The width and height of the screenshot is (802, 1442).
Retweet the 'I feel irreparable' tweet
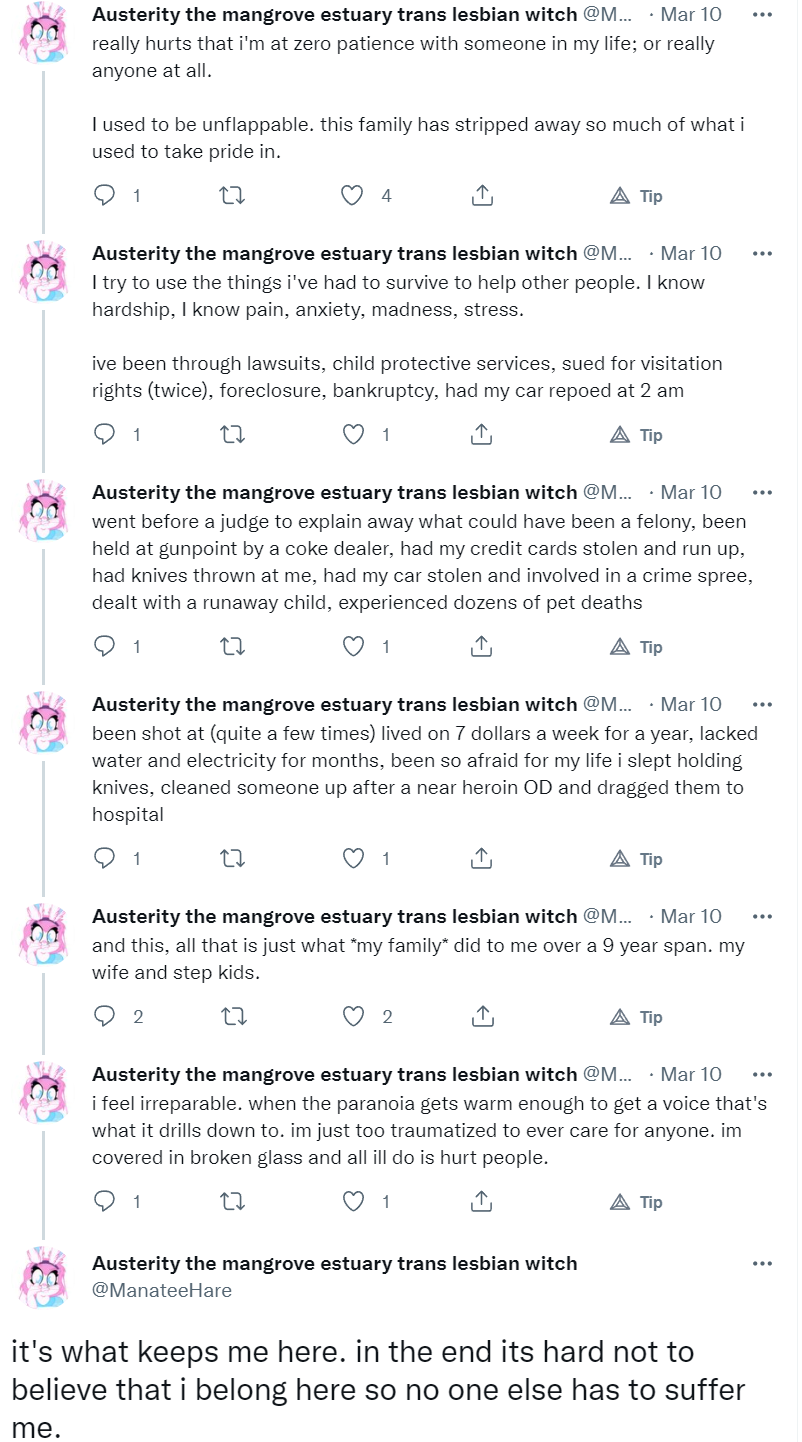pos(232,1202)
